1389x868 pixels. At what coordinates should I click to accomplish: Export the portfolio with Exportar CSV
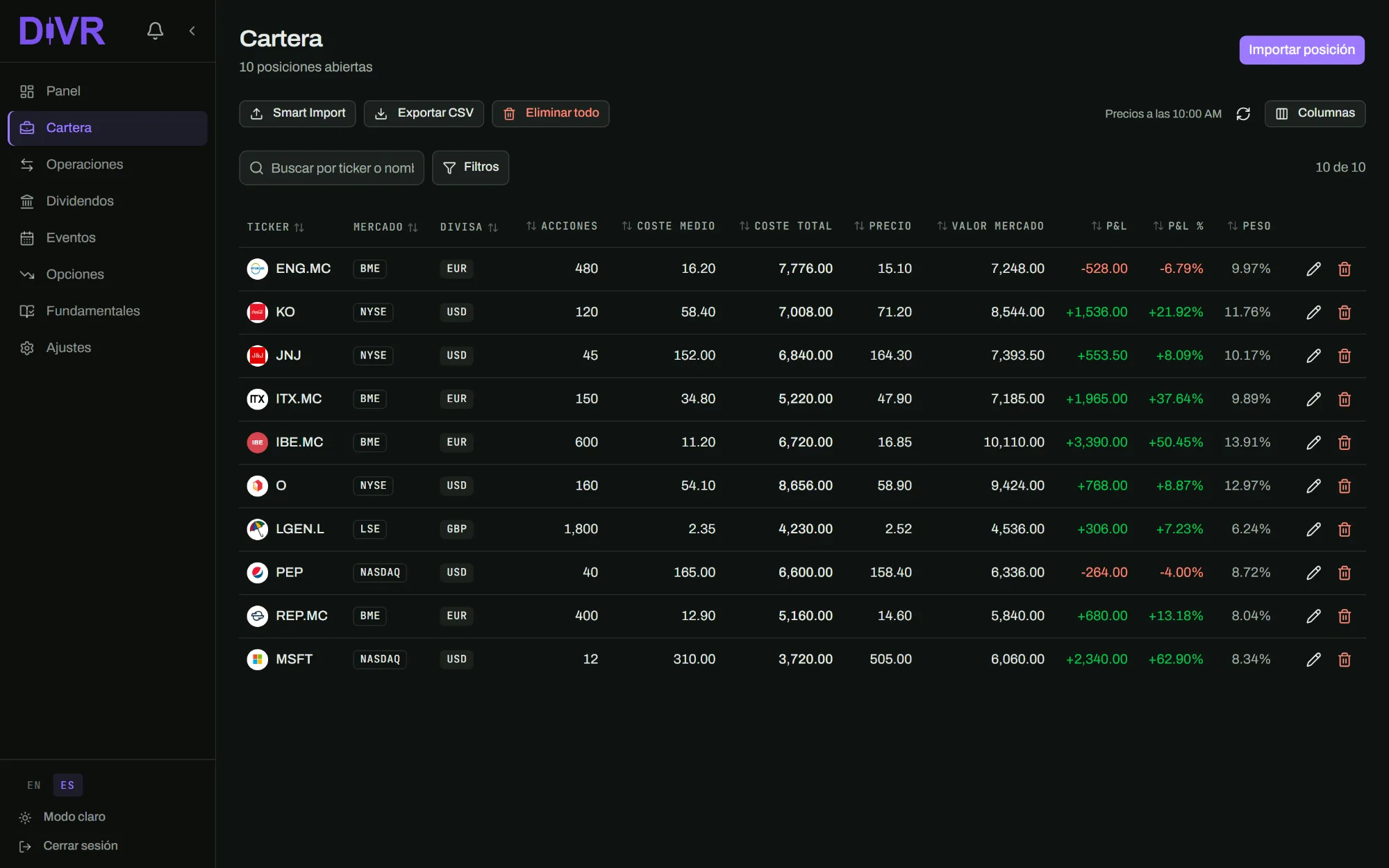424,113
